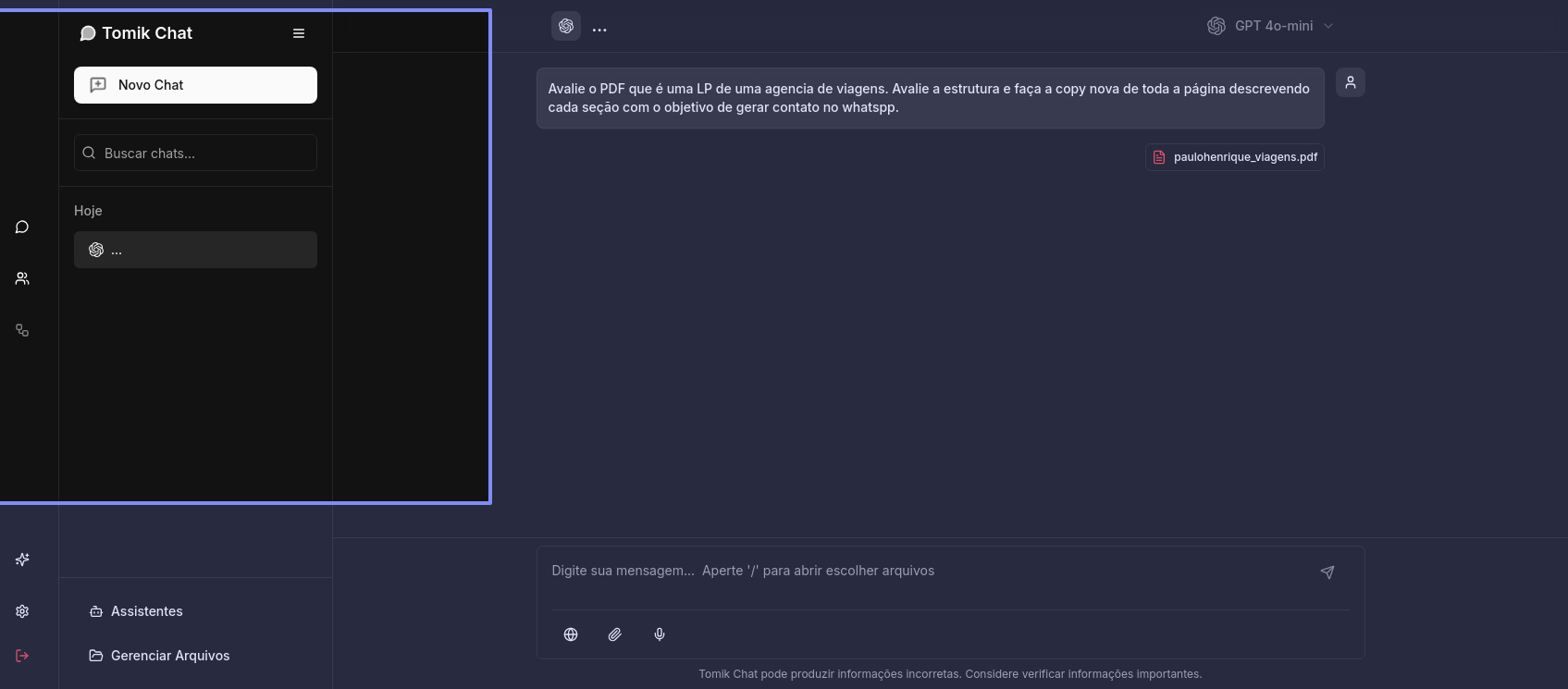This screenshot has width=1568, height=689.
Task: Open Gerenciar Arquivos
Action: (x=169, y=656)
